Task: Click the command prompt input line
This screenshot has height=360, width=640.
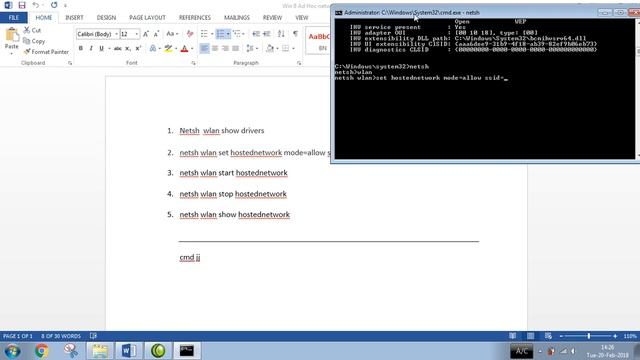Action: tap(421, 78)
